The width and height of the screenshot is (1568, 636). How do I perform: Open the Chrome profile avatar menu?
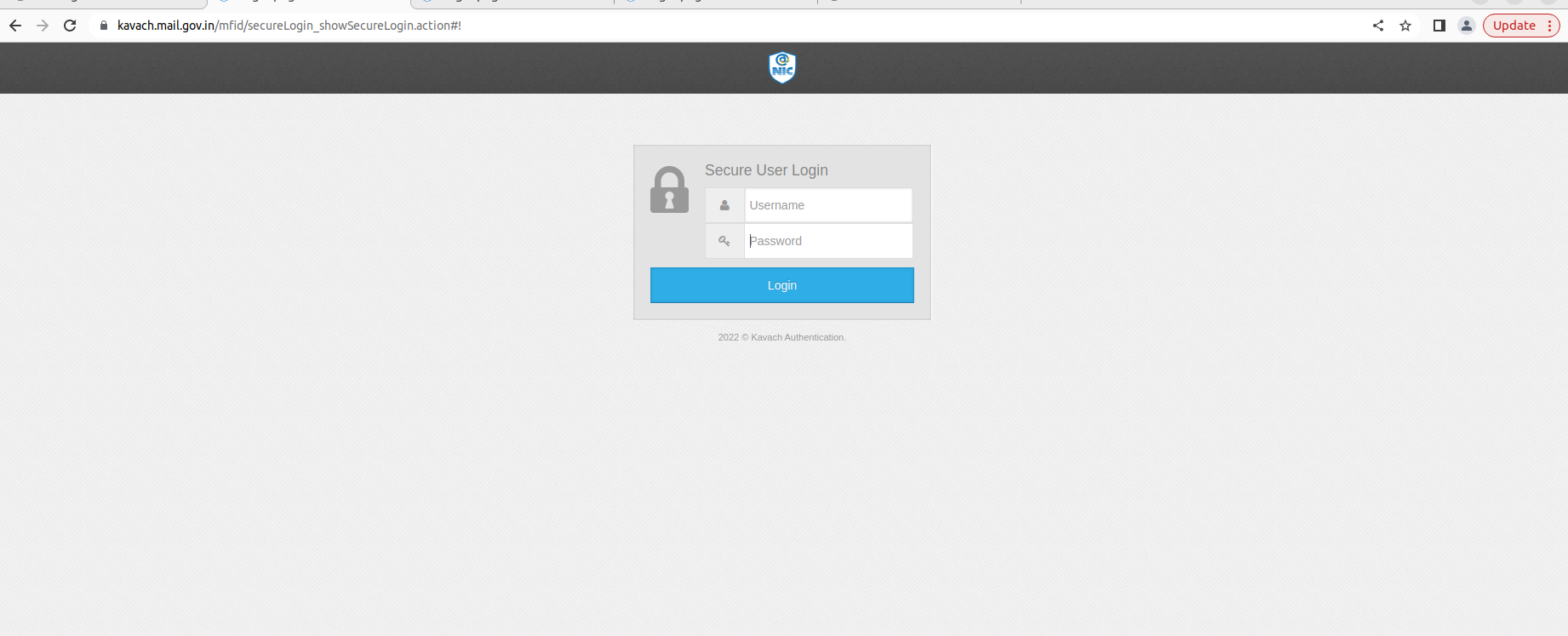point(1466,26)
